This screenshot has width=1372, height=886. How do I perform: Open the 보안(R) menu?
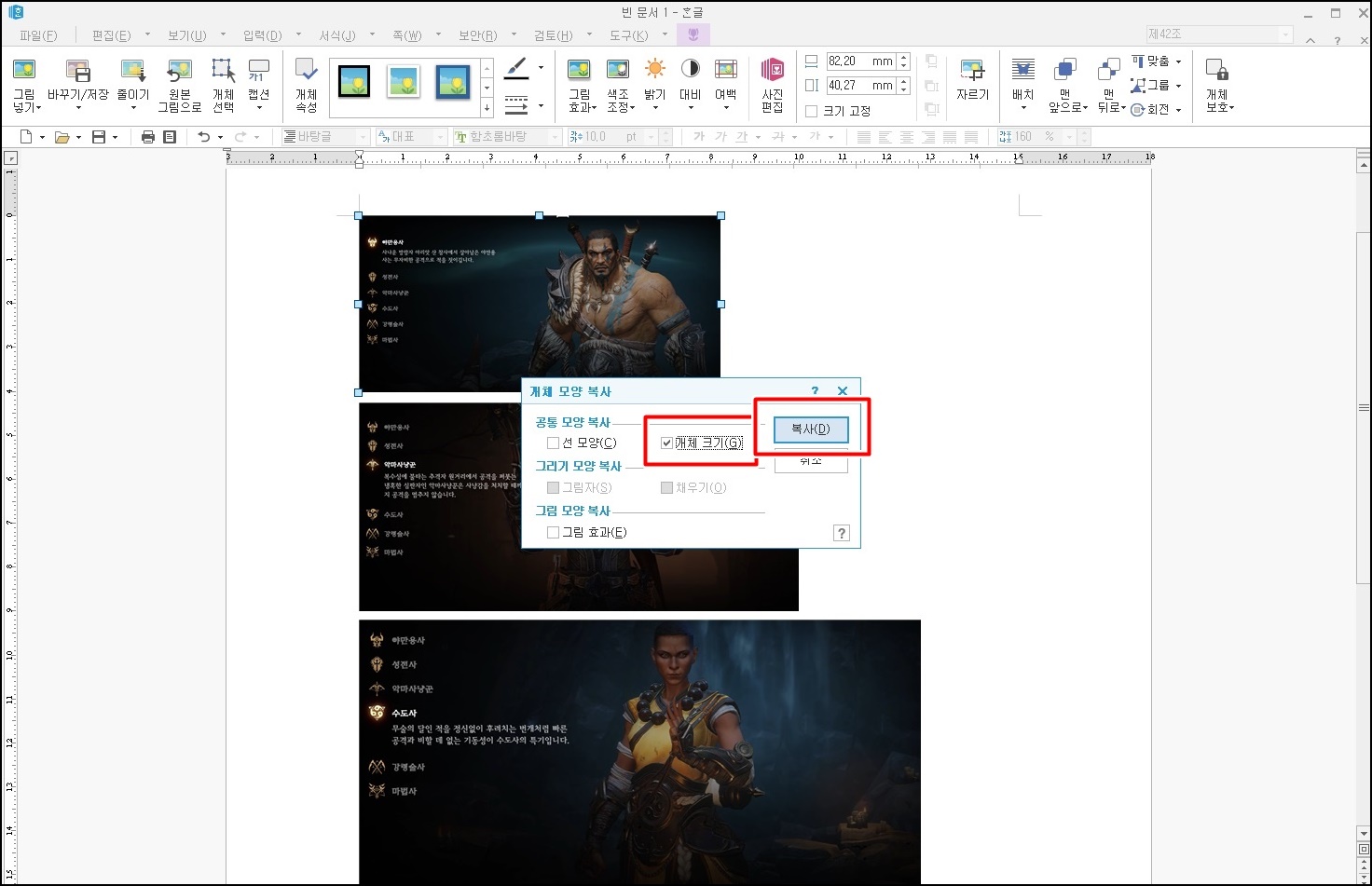click(478, 35)
